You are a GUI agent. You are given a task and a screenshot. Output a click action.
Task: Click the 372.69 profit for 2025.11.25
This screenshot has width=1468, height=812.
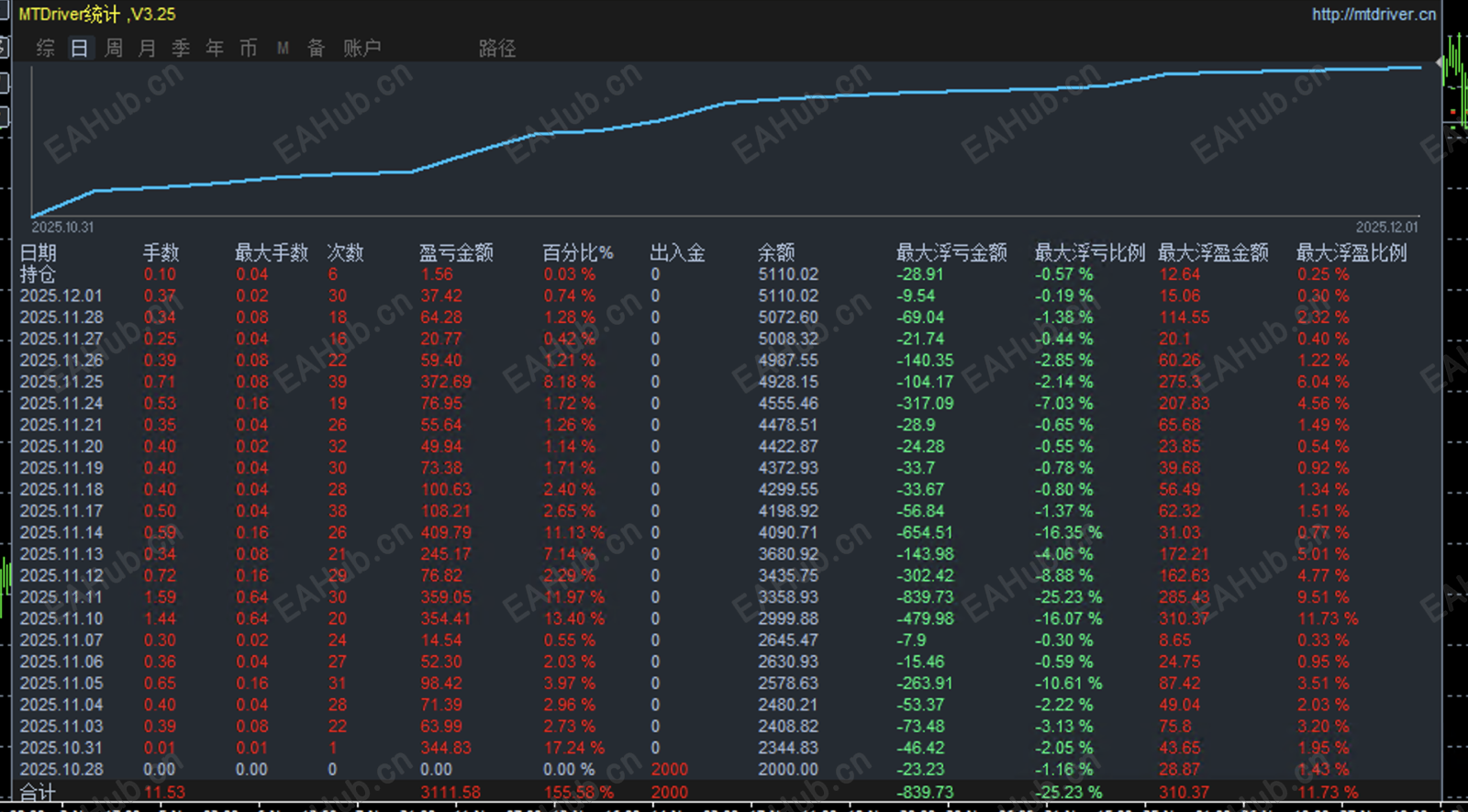coord(446,382)
